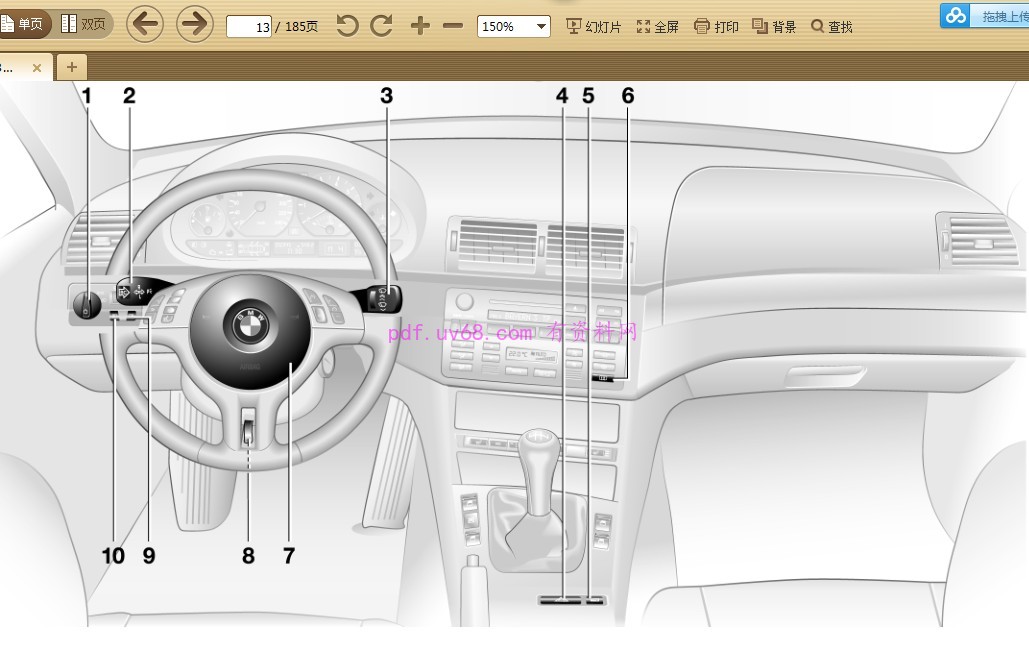Open the 150% zoom level dropdown

[x=514, y=27]
